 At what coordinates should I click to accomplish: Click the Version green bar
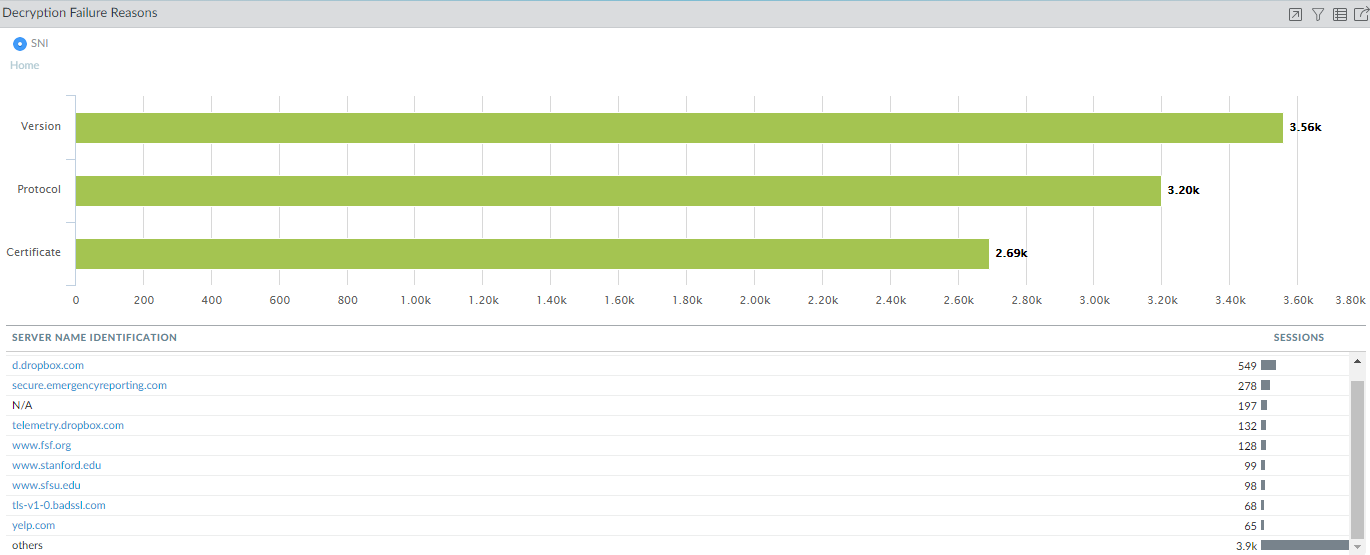(x=678, y=128)
